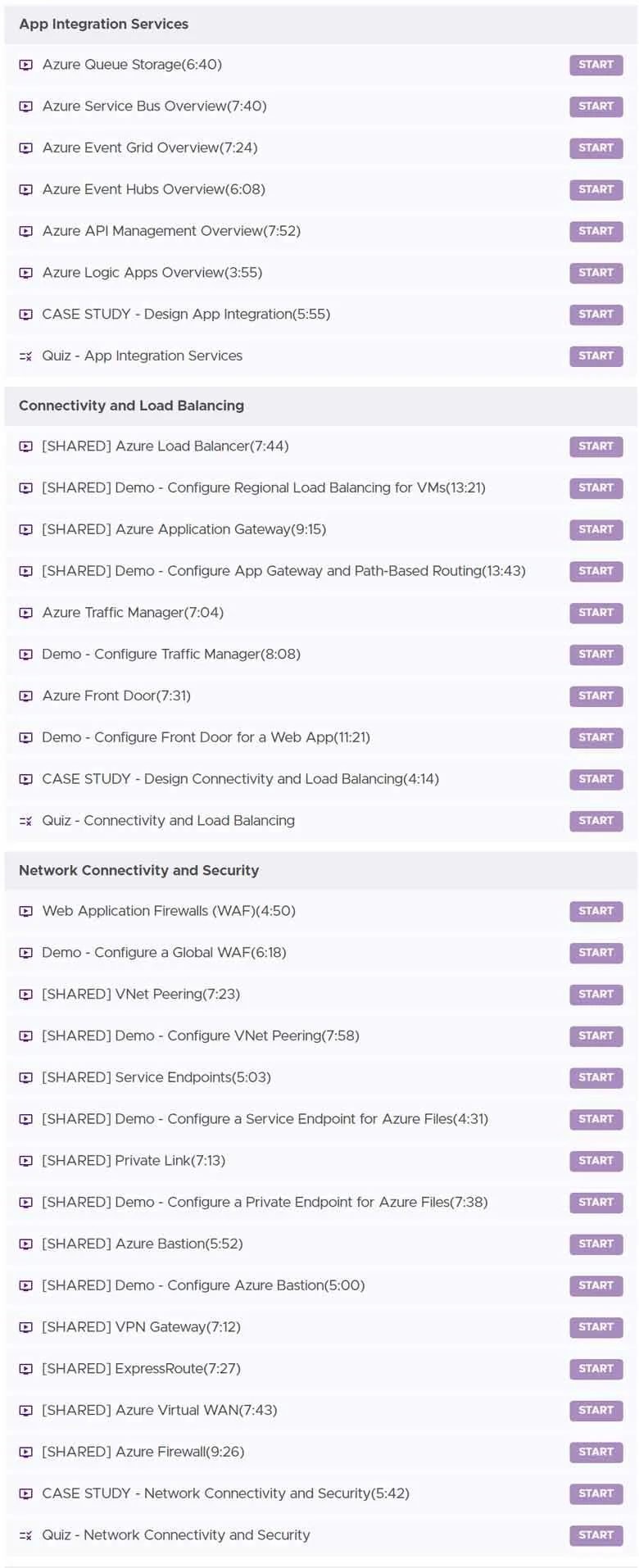Start Demo - Configure VNet Peering
Image resolution: width=639 pixels, height=1568 pixels.
click(x=596, y=1036)
